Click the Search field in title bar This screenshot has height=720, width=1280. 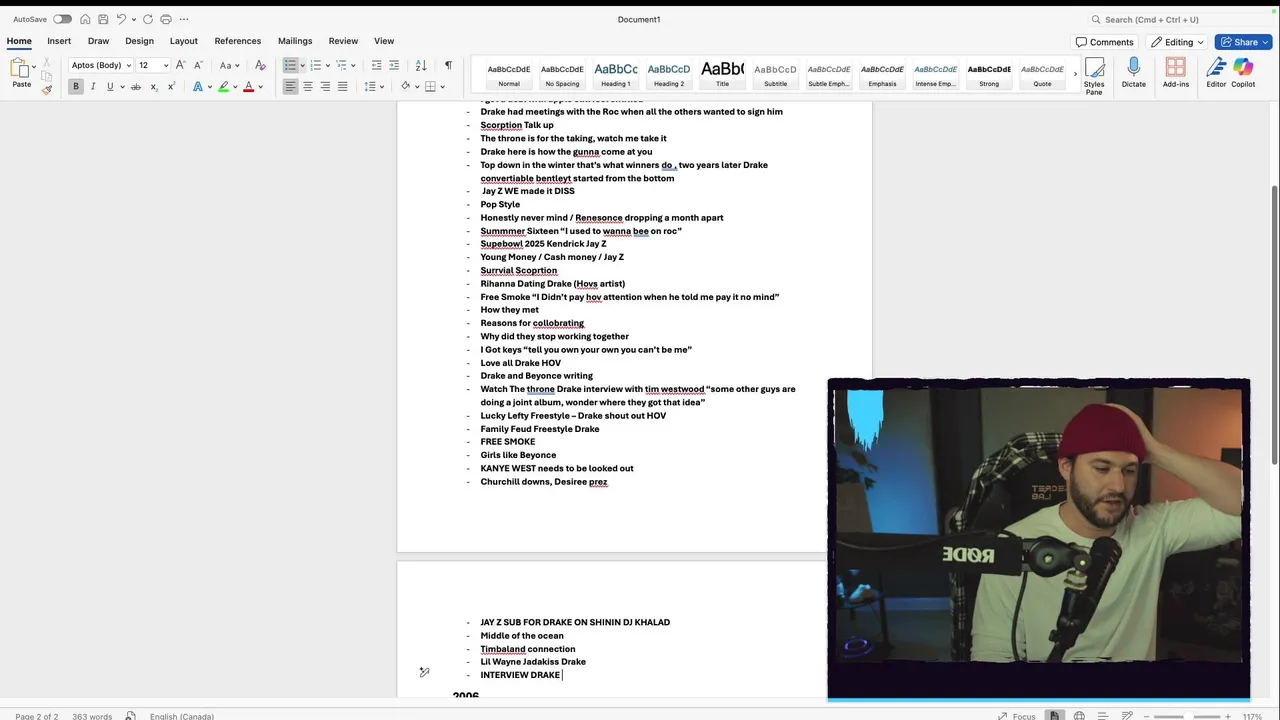[1179, 19]
